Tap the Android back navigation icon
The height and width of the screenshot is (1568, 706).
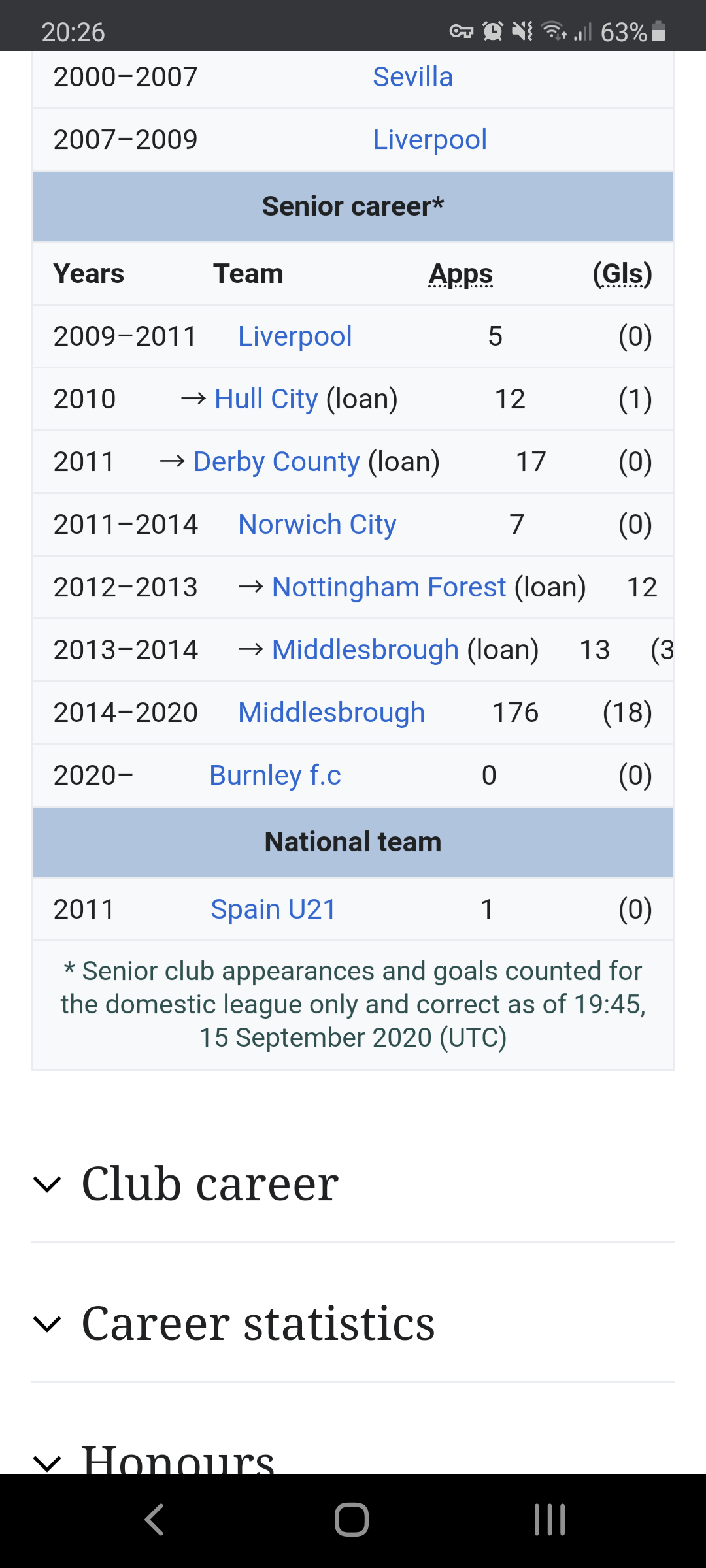pos(154,1520)
